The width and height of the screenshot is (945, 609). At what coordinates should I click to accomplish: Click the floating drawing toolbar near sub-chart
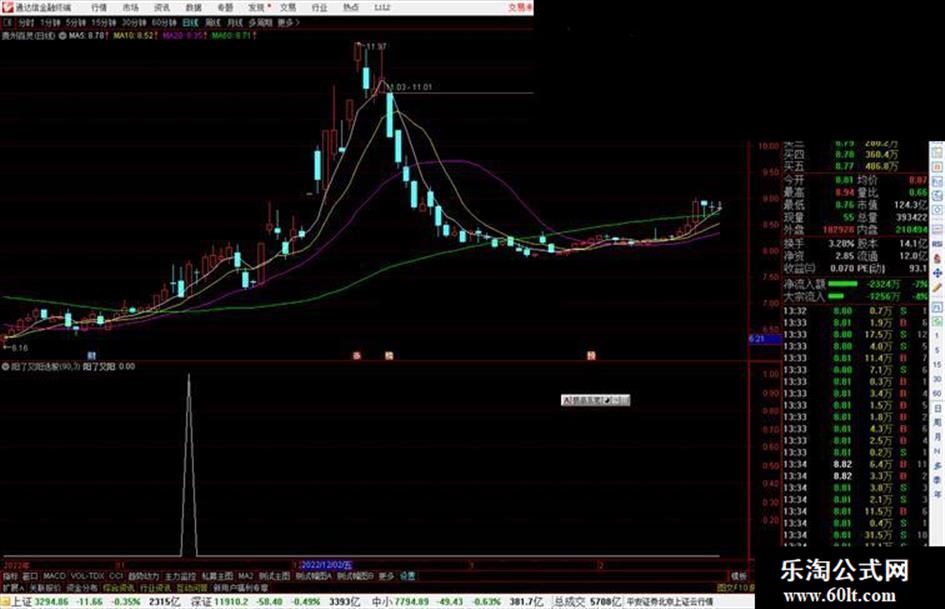coord(595,400)
